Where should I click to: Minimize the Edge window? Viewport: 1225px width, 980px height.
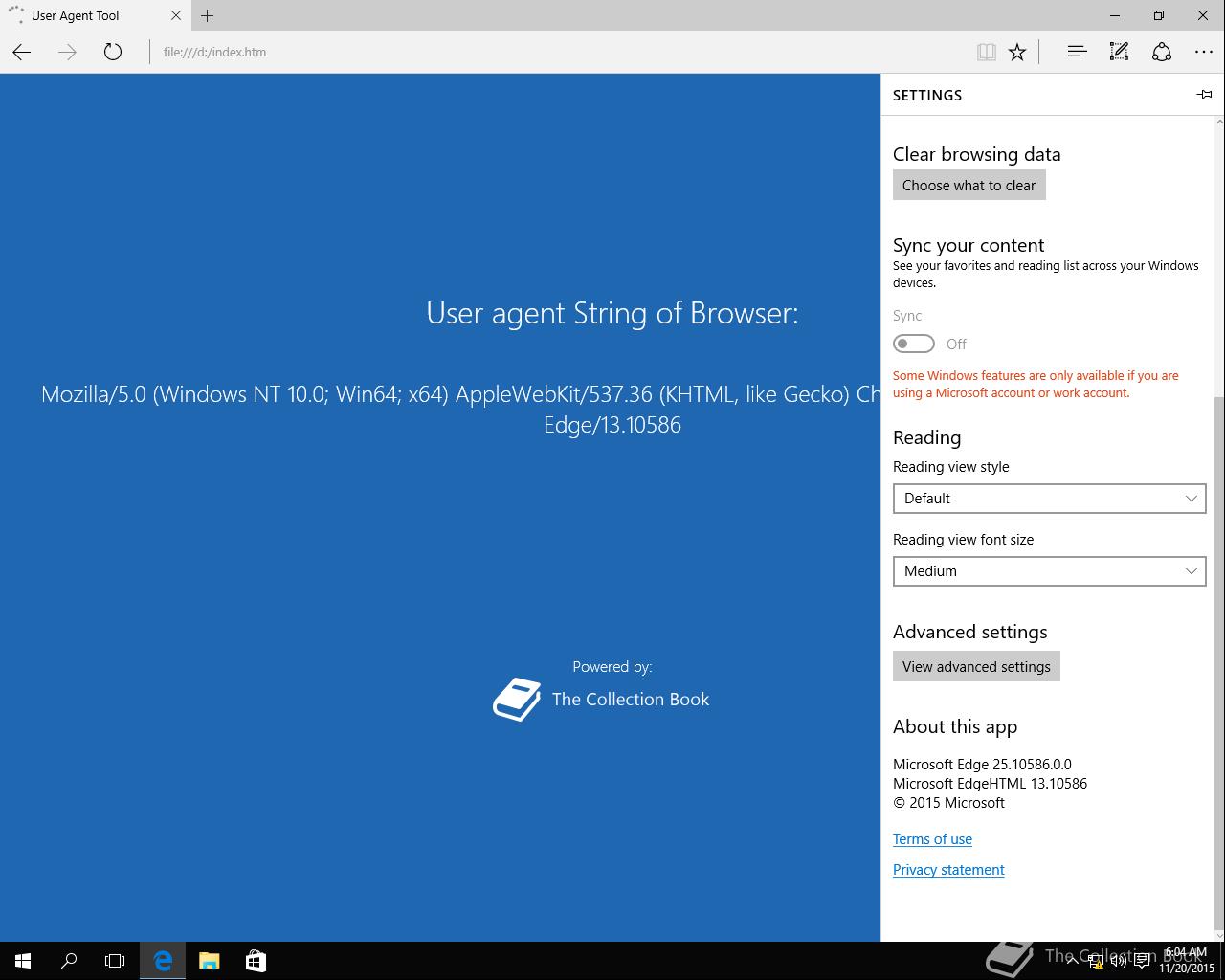tap(1116, 15)
